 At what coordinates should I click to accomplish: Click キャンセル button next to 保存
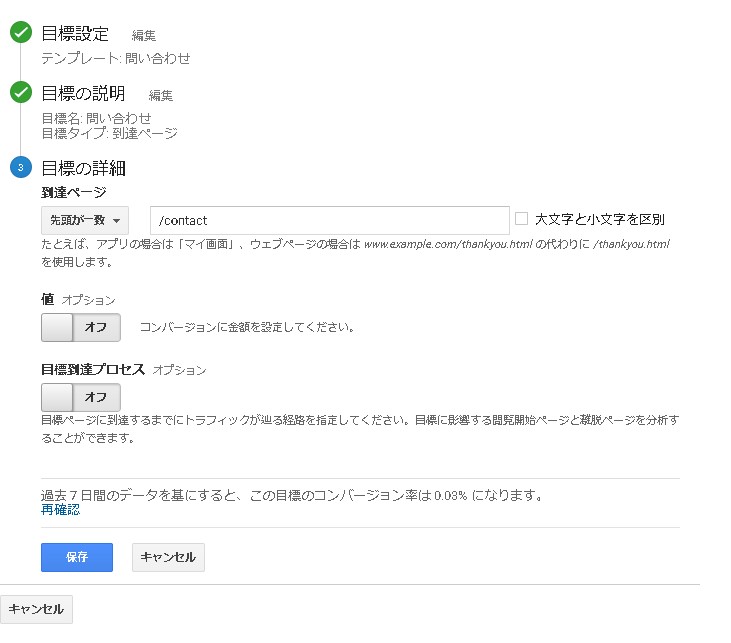pyautogui.click(x=168, y=557)
